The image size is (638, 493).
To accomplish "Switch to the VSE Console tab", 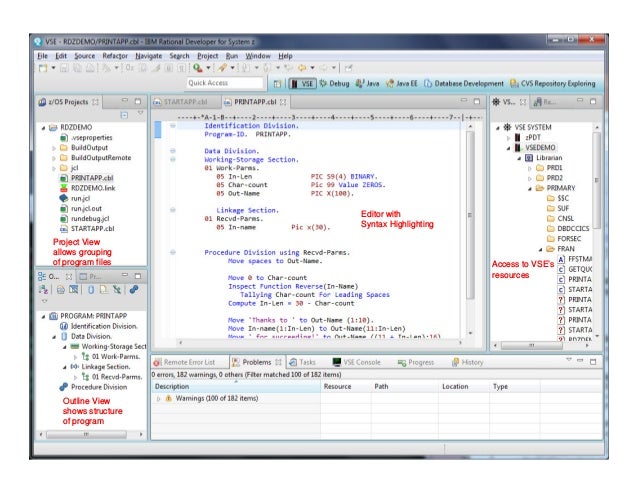I will point(356,362).
